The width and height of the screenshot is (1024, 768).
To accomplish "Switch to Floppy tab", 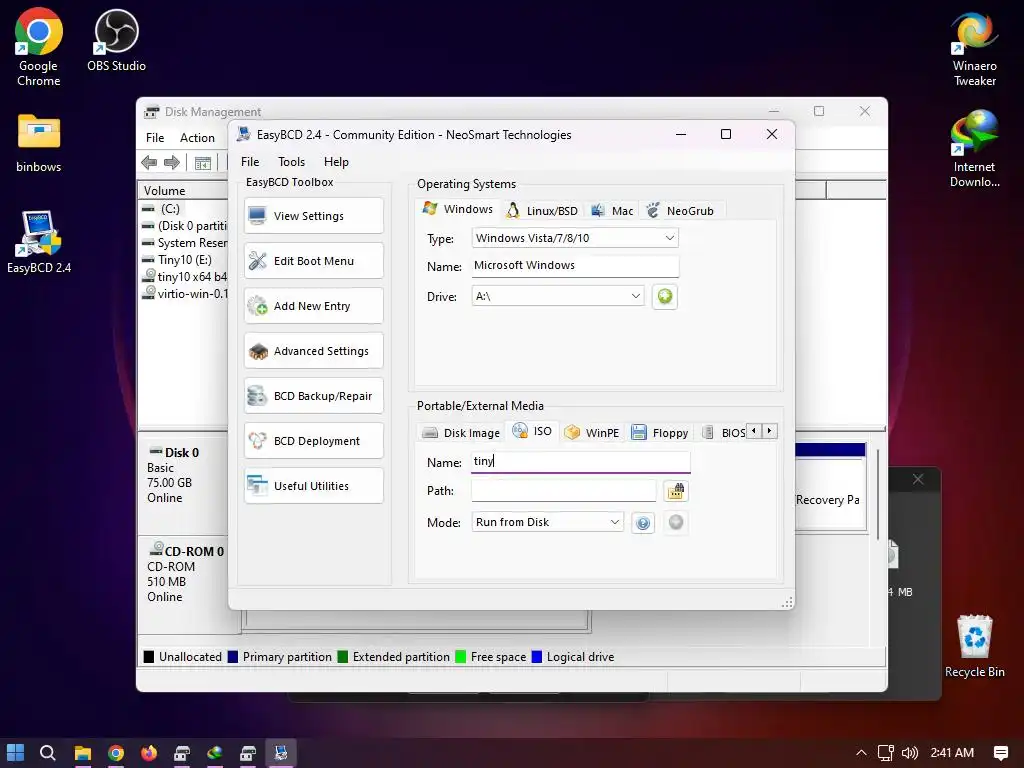I will (660, 433).
